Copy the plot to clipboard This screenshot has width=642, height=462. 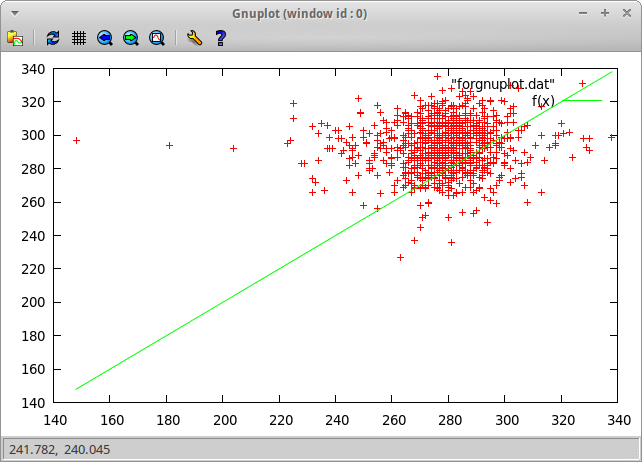click(15, 38)
